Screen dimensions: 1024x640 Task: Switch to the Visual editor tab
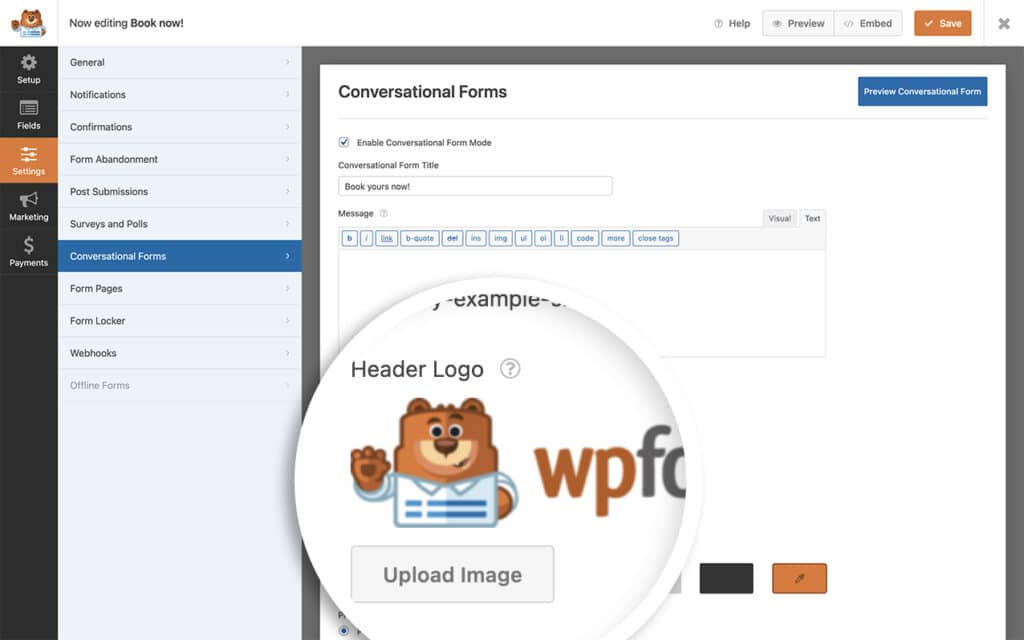pyautogui.click(x=779, y=218)
